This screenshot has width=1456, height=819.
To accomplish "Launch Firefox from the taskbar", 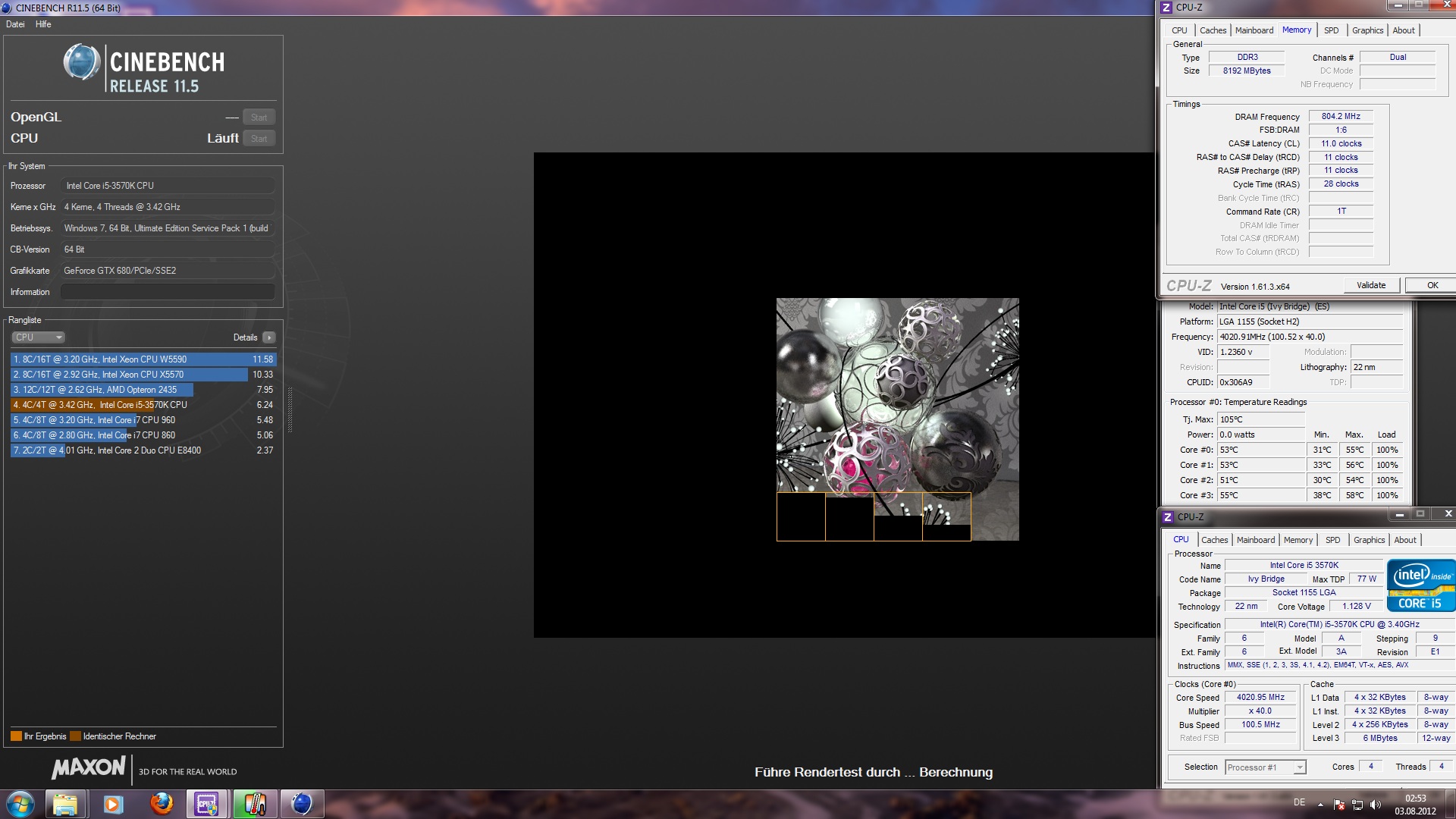I will click(x=161, y=804).
